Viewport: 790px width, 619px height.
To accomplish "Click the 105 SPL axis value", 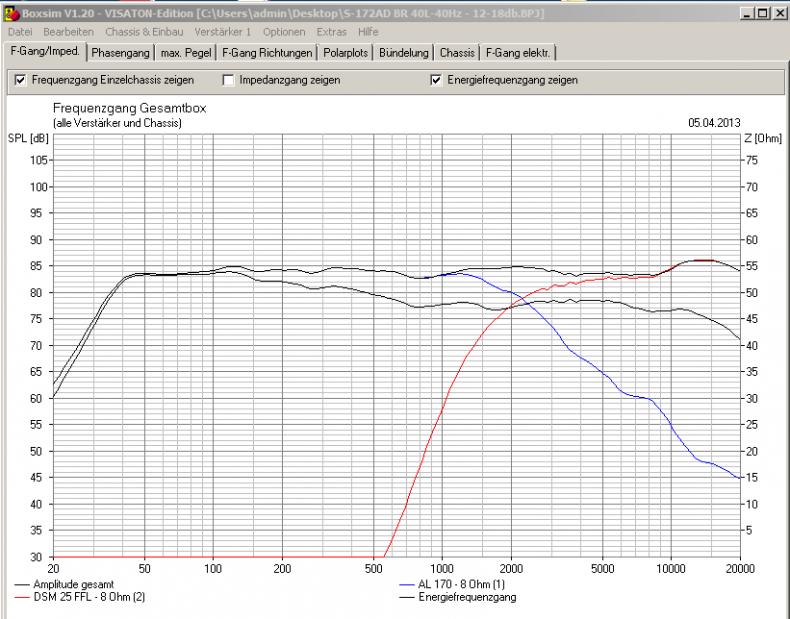I will [39, 160].
